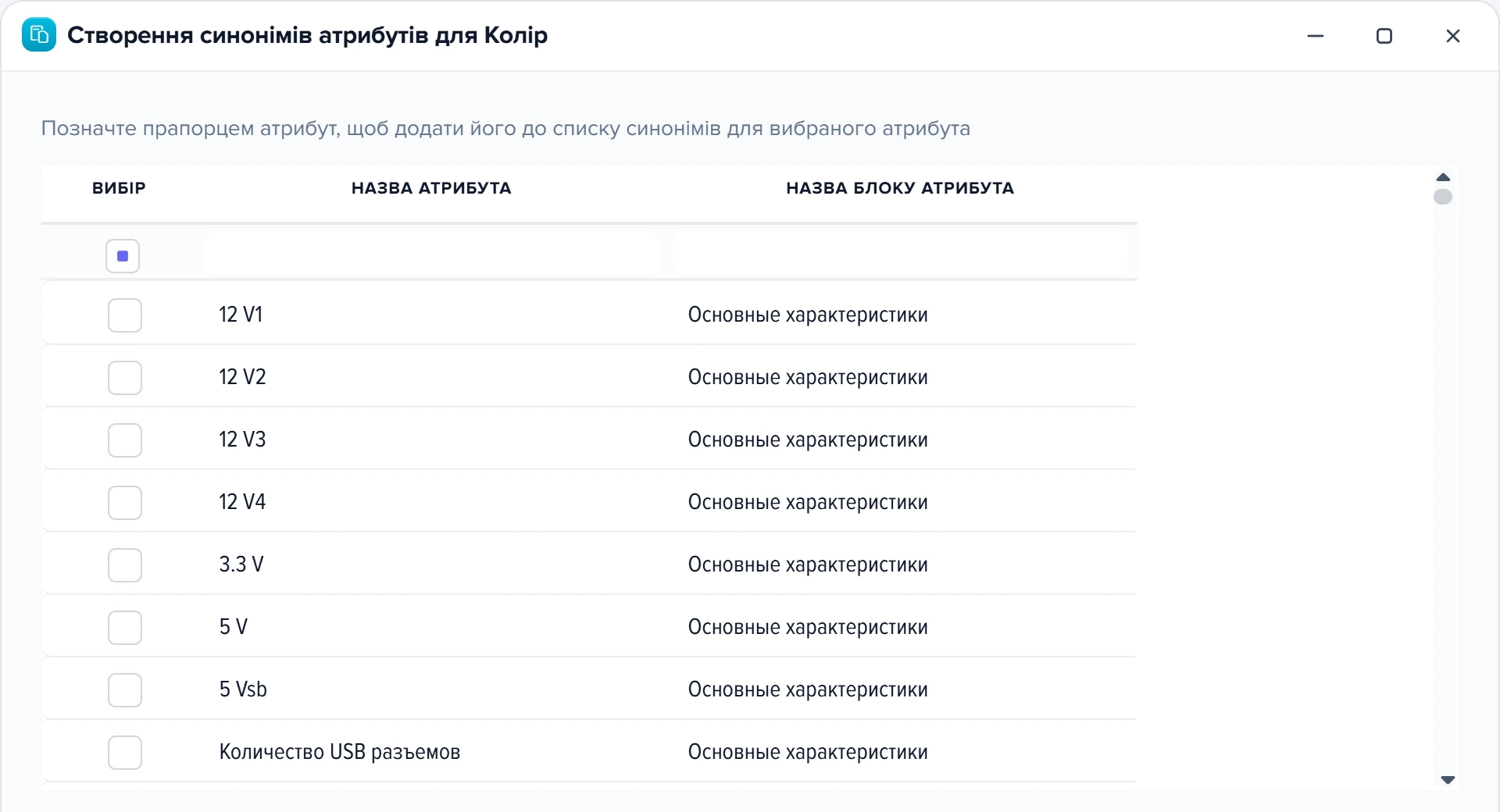Screen dimensions: 1500x812
Task: Click the ВИБІР column header
Action: click(119, 188)
